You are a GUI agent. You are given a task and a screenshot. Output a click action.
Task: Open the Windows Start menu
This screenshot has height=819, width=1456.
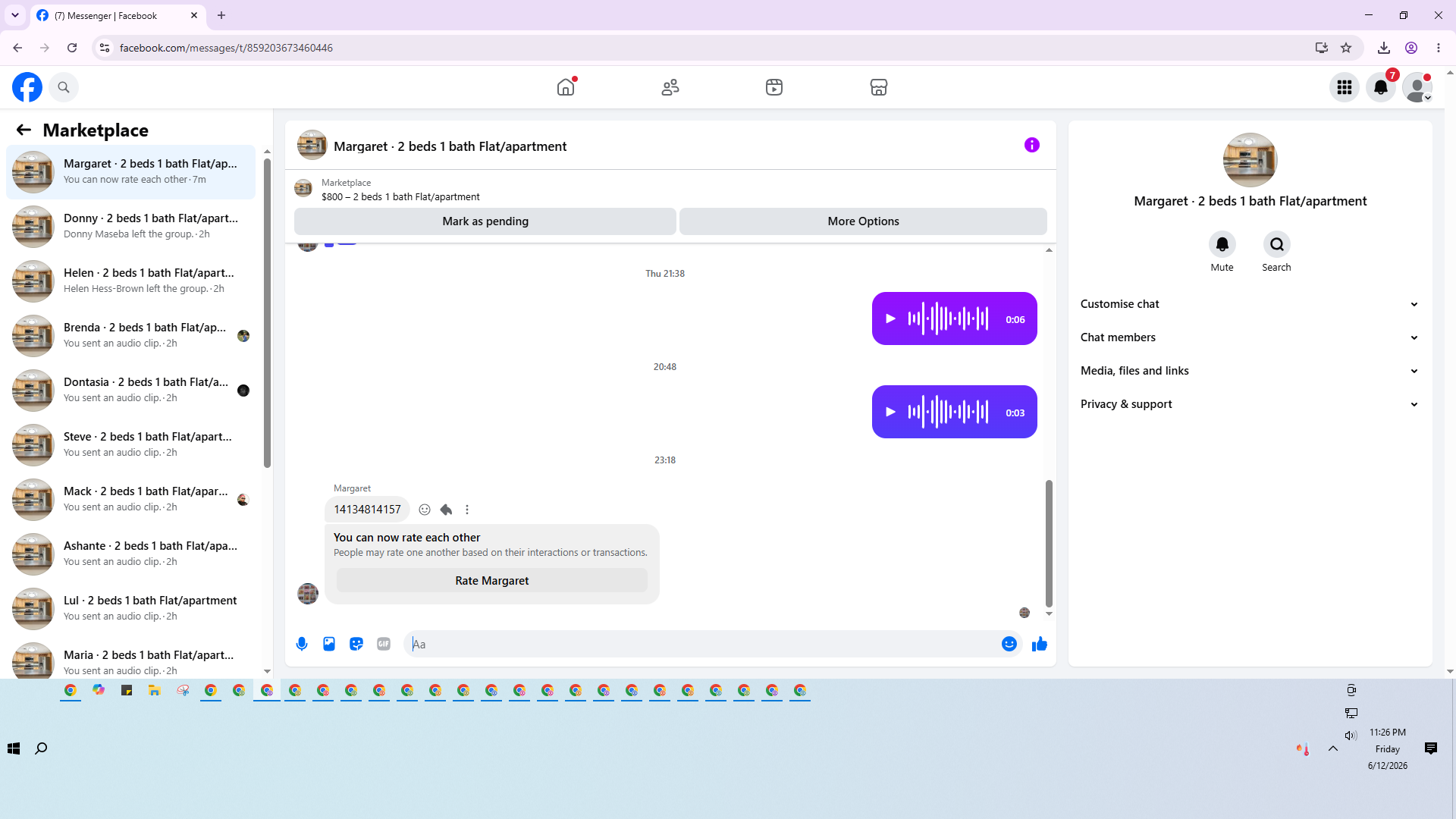(x=14, y=748)
